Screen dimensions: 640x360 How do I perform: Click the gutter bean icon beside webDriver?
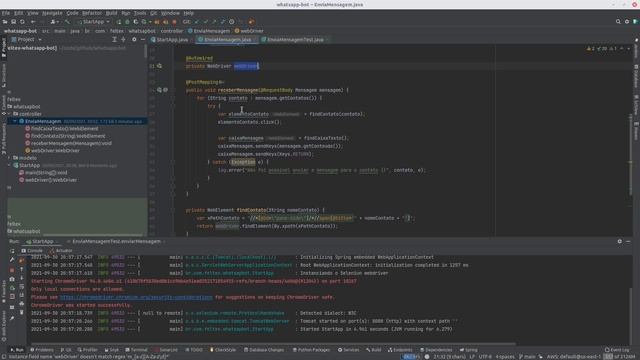coord(160,66)
